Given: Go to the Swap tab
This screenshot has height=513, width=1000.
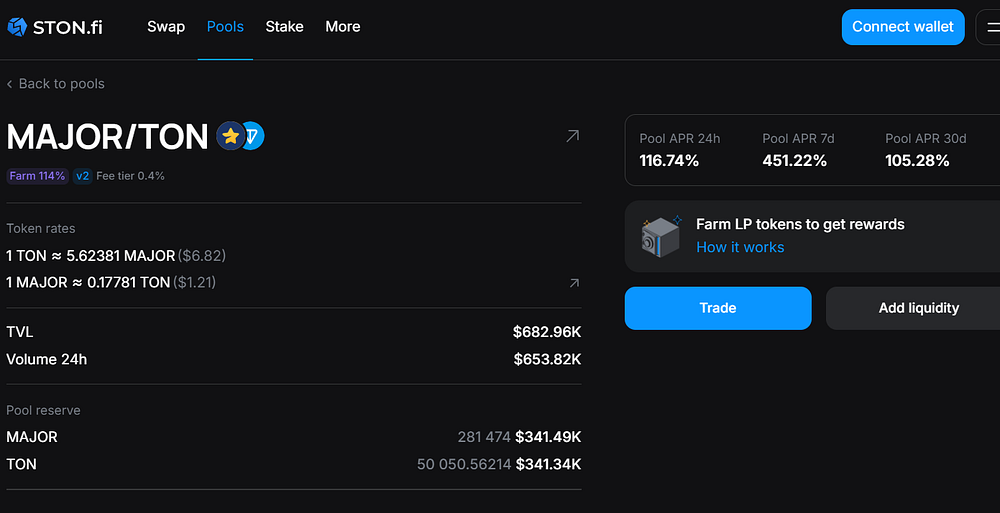Looking at the screenshot, I should pyautogui.click(x=166, y=27).
